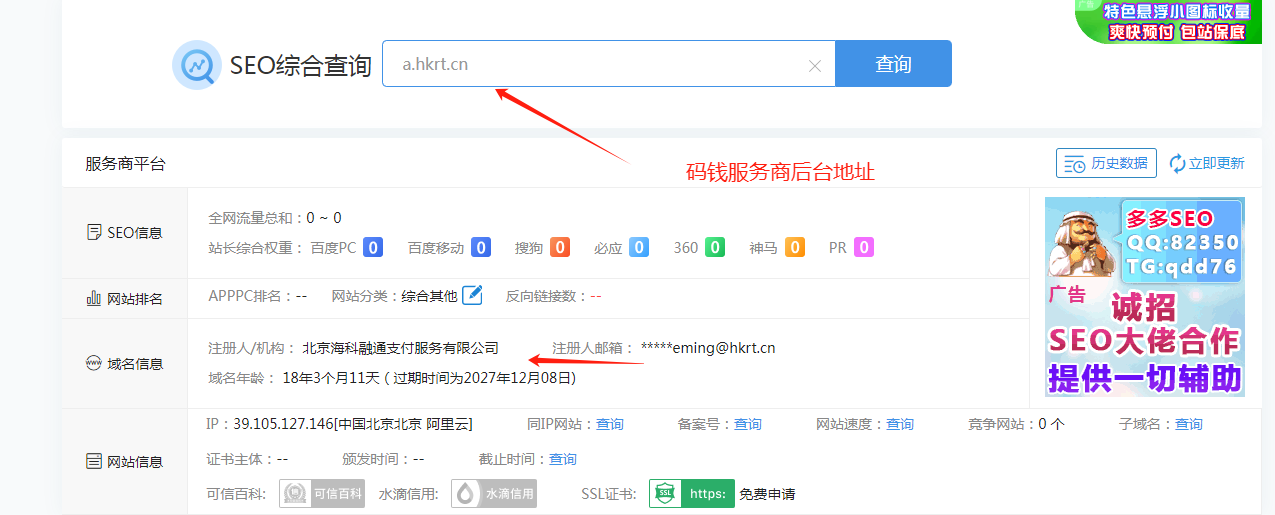The width and height of the screenshot is (1275, 515).
Task: Select the 网站排名 section tab
Action: 124,298
